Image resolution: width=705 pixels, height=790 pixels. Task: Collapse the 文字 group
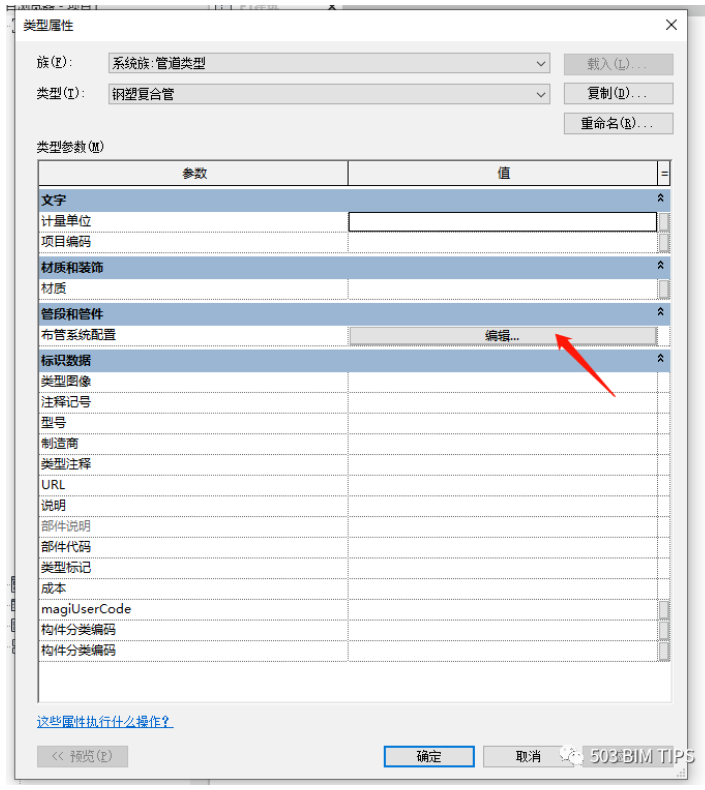[x=660, y=198]
